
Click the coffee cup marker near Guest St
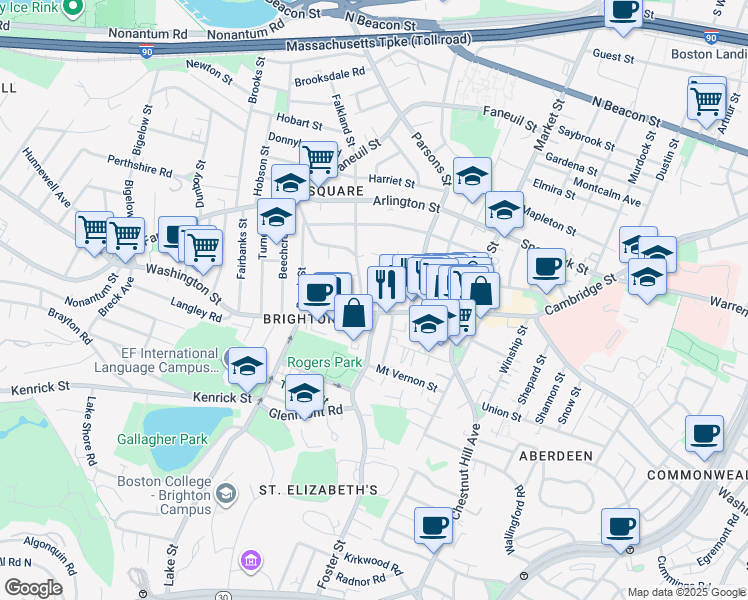pos(623,12)
